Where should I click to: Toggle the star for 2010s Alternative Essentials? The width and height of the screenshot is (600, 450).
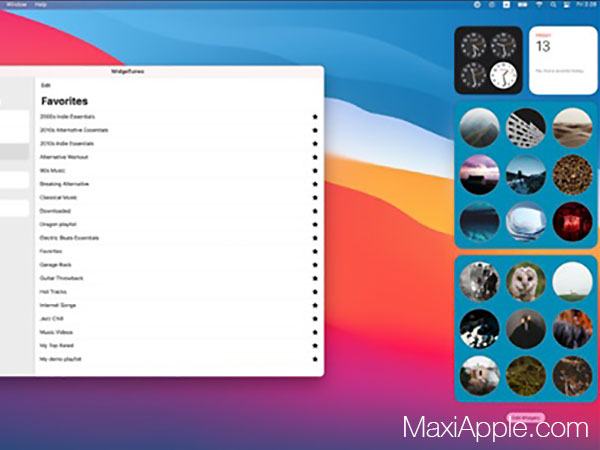click(315, 130)
